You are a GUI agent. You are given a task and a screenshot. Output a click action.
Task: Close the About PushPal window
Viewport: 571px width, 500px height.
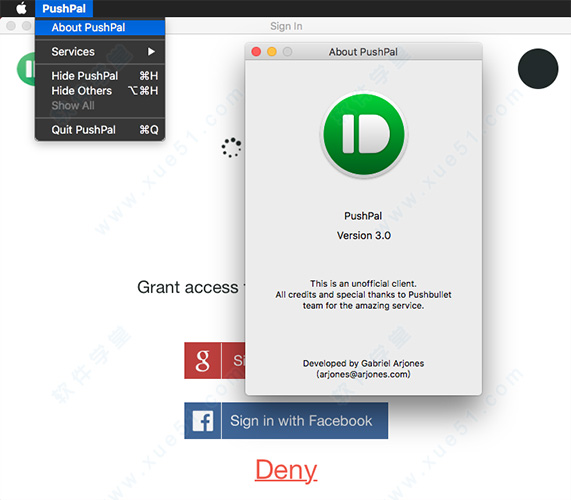click(x=256, y=52)
